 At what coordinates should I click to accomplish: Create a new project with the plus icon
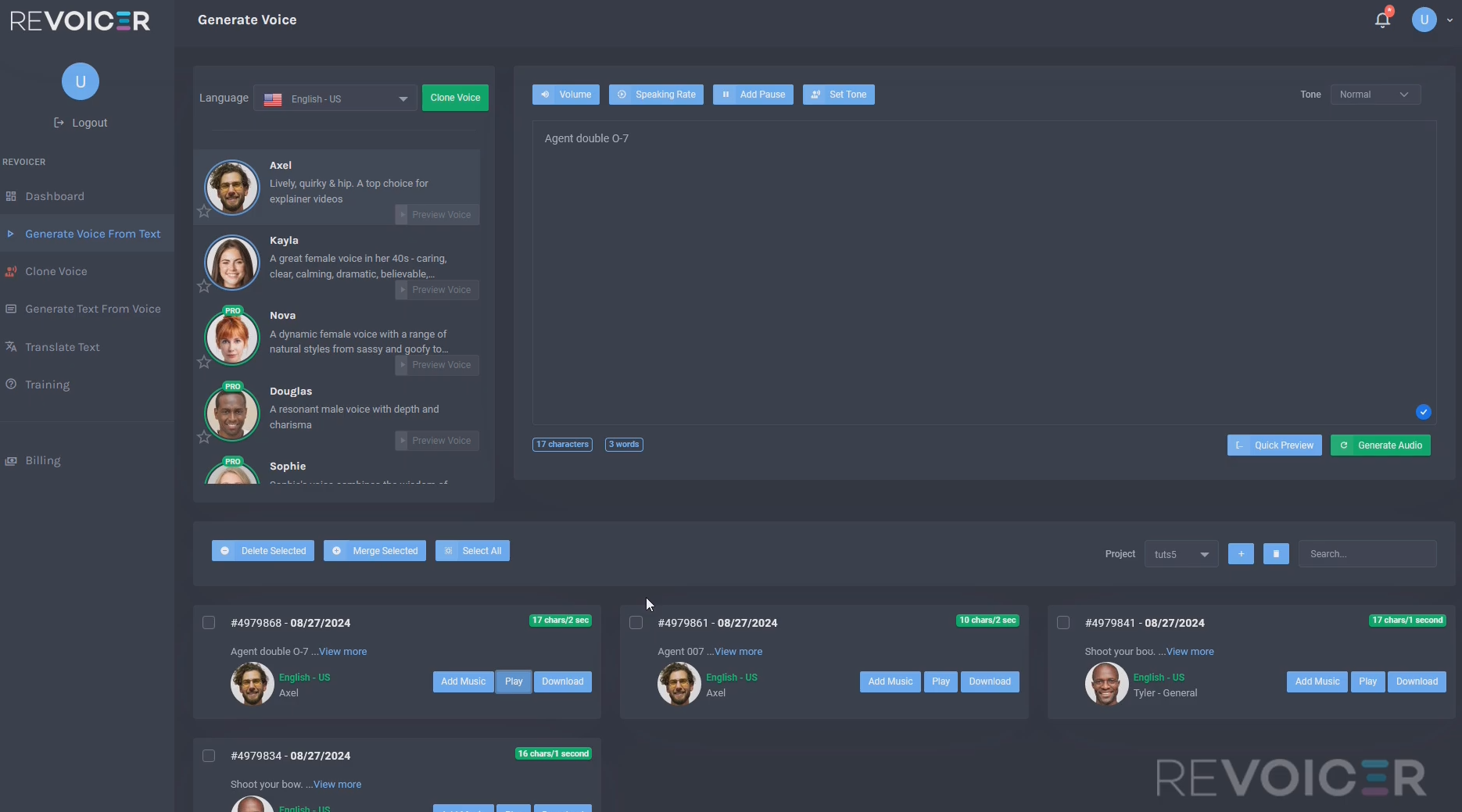tap(1240, 553)
